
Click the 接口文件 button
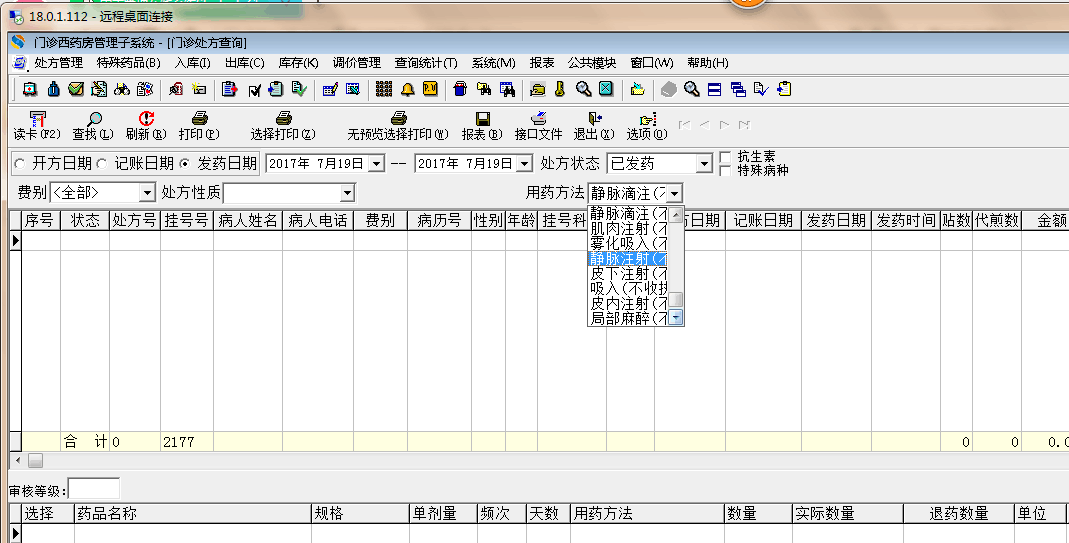click(539, 126)
